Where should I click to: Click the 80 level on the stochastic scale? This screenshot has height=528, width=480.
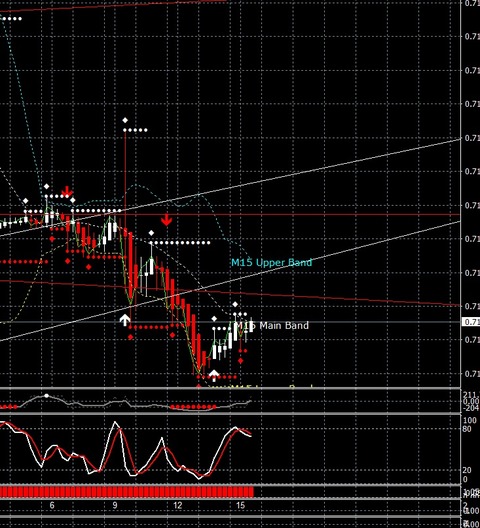point(467,429)
